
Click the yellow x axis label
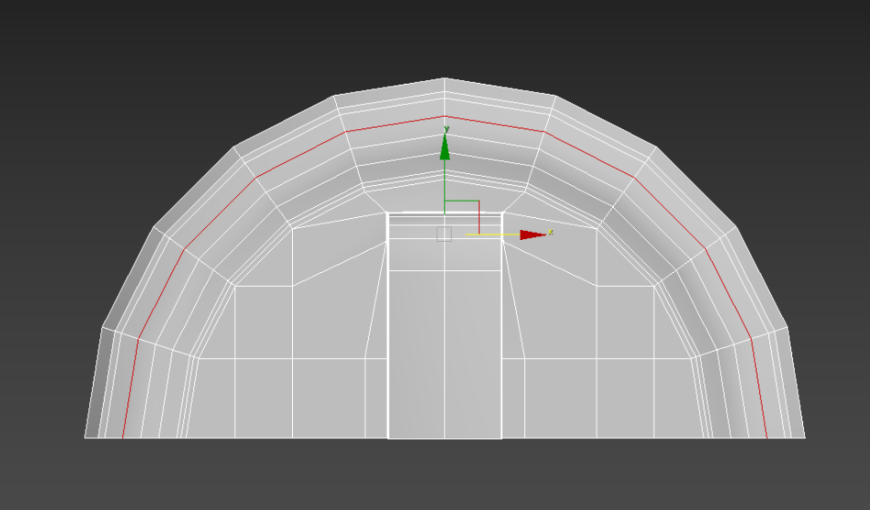[550, 232]
